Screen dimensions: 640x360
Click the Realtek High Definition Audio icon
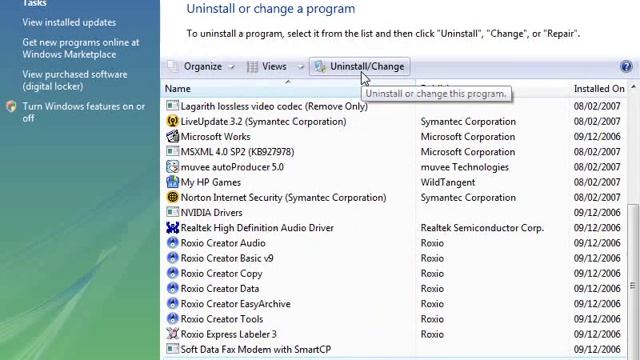coord(172,228)
